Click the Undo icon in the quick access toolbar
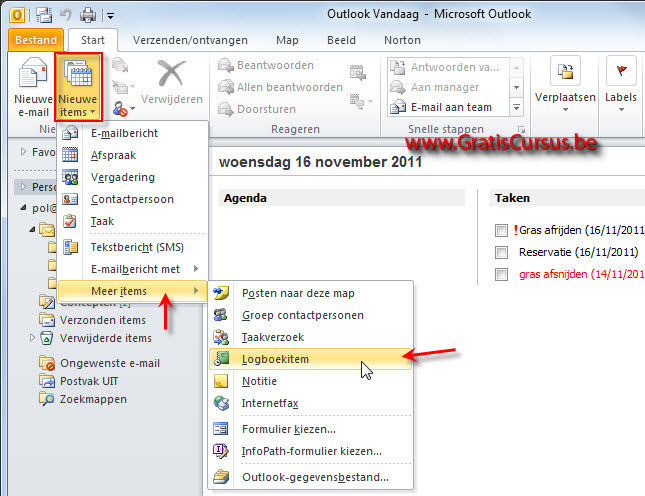 66,15
